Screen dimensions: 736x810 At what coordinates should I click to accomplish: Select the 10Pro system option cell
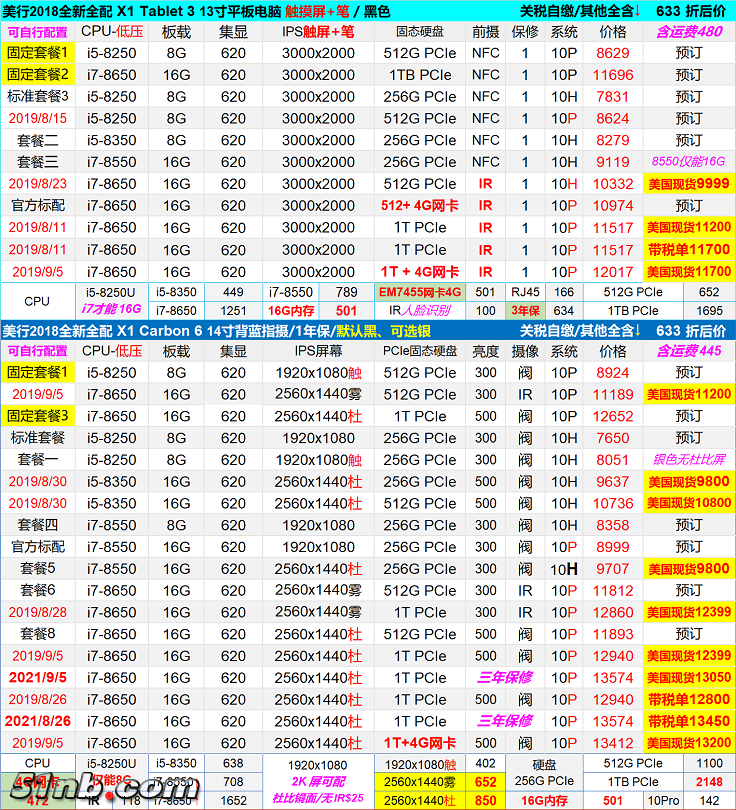(x=660, y=800)
